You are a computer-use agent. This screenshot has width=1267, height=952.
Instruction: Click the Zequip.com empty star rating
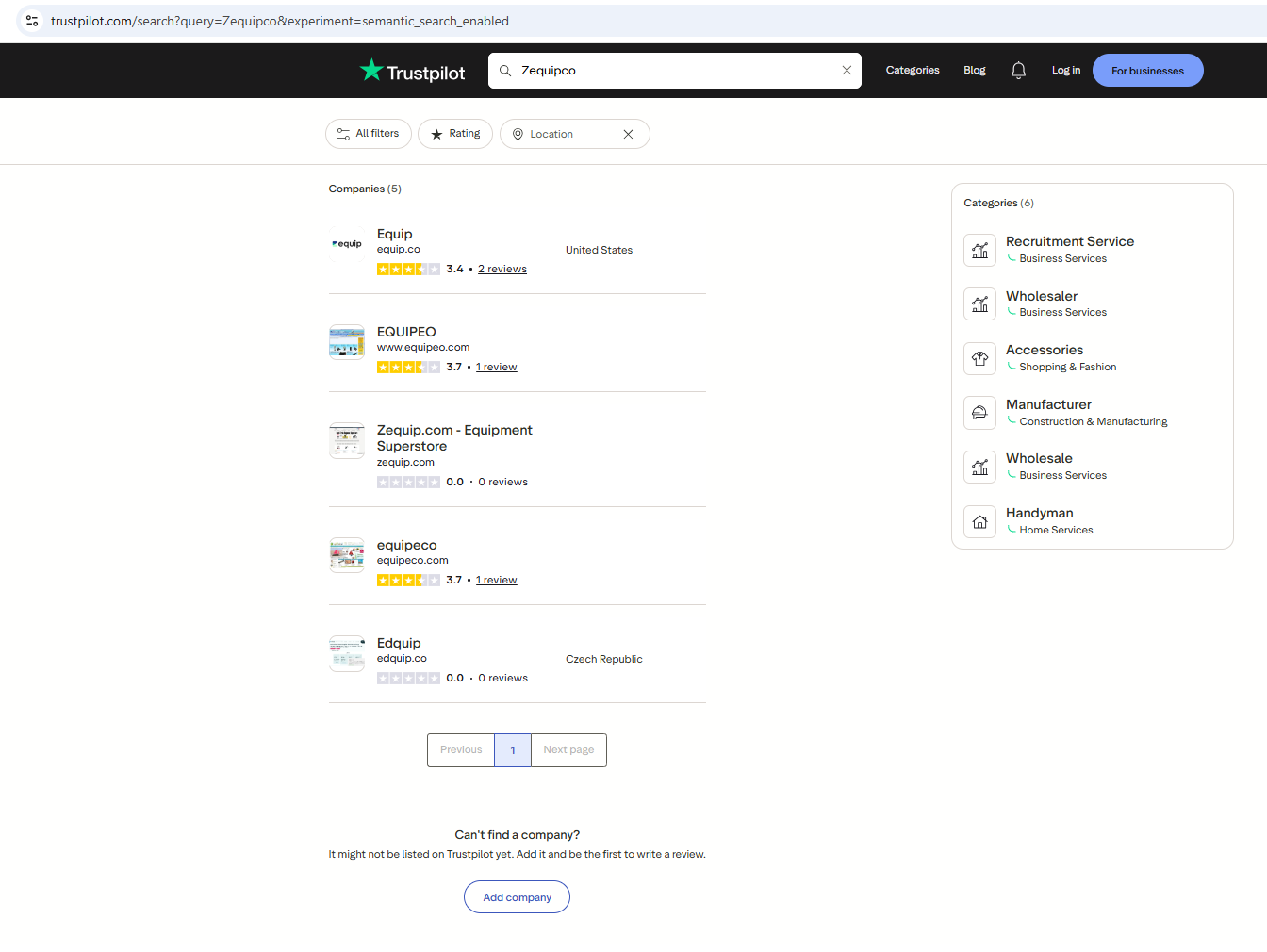pos(408,483)
